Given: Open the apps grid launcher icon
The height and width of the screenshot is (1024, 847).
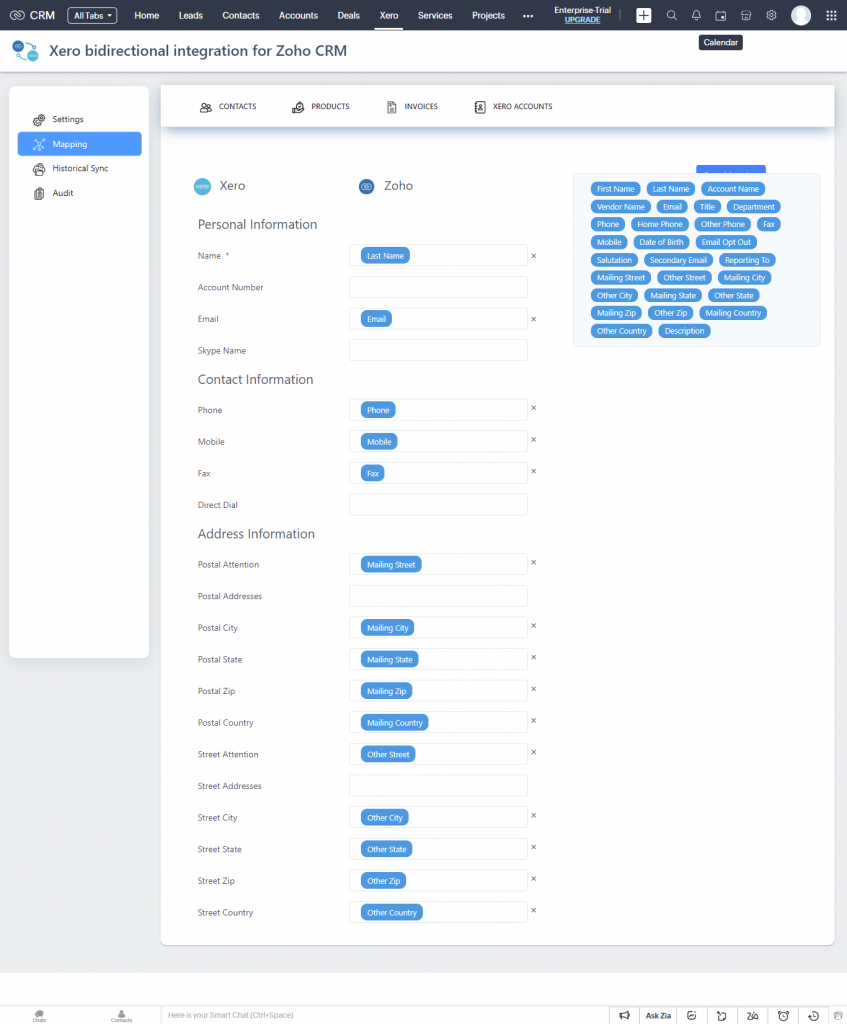Looking at the screenshot, I should tap(831, 16).
